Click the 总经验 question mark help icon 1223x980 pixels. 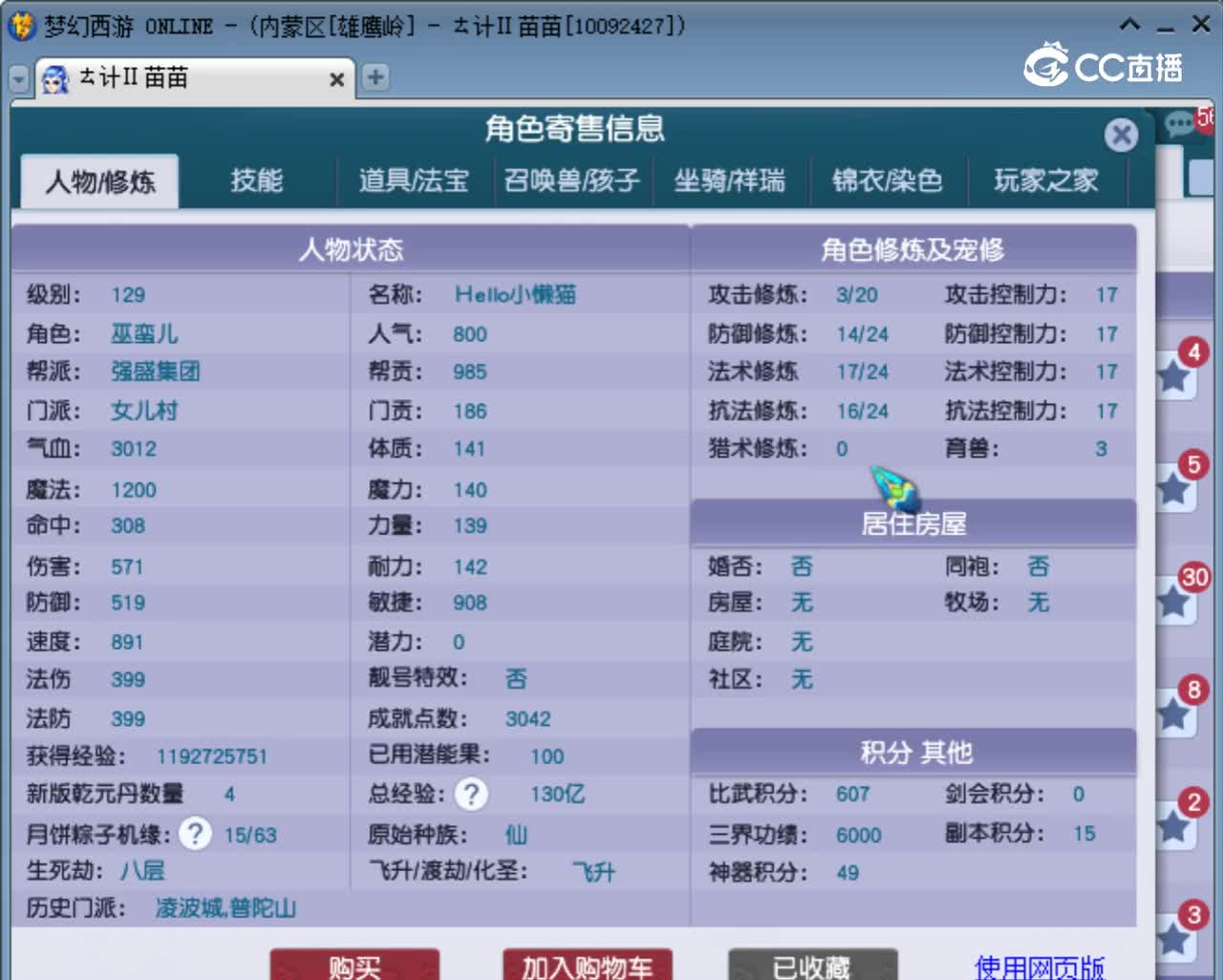point(472,794)
